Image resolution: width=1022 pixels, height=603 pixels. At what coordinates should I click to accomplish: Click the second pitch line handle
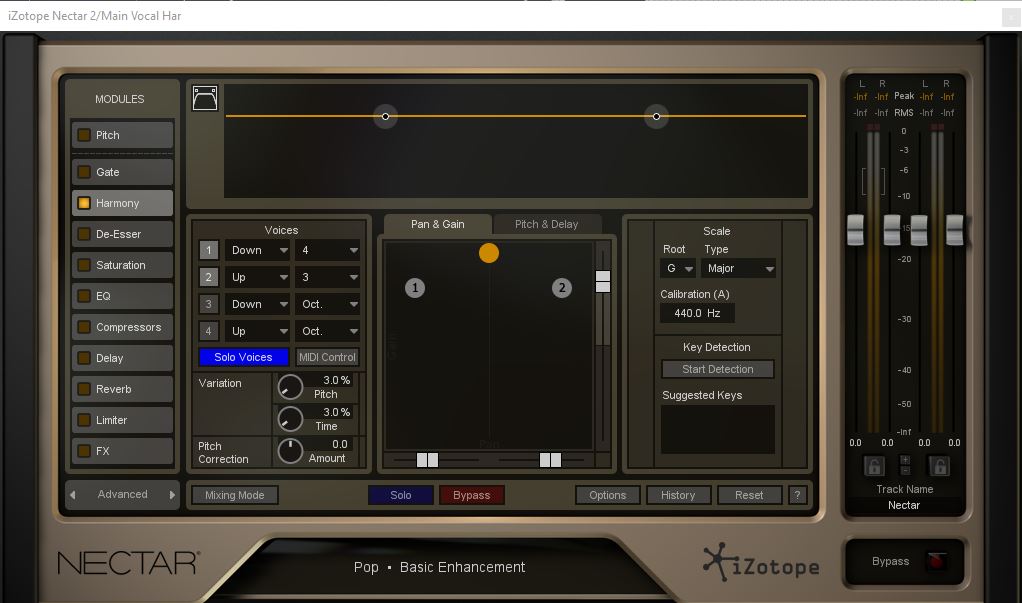coord(656,116)
